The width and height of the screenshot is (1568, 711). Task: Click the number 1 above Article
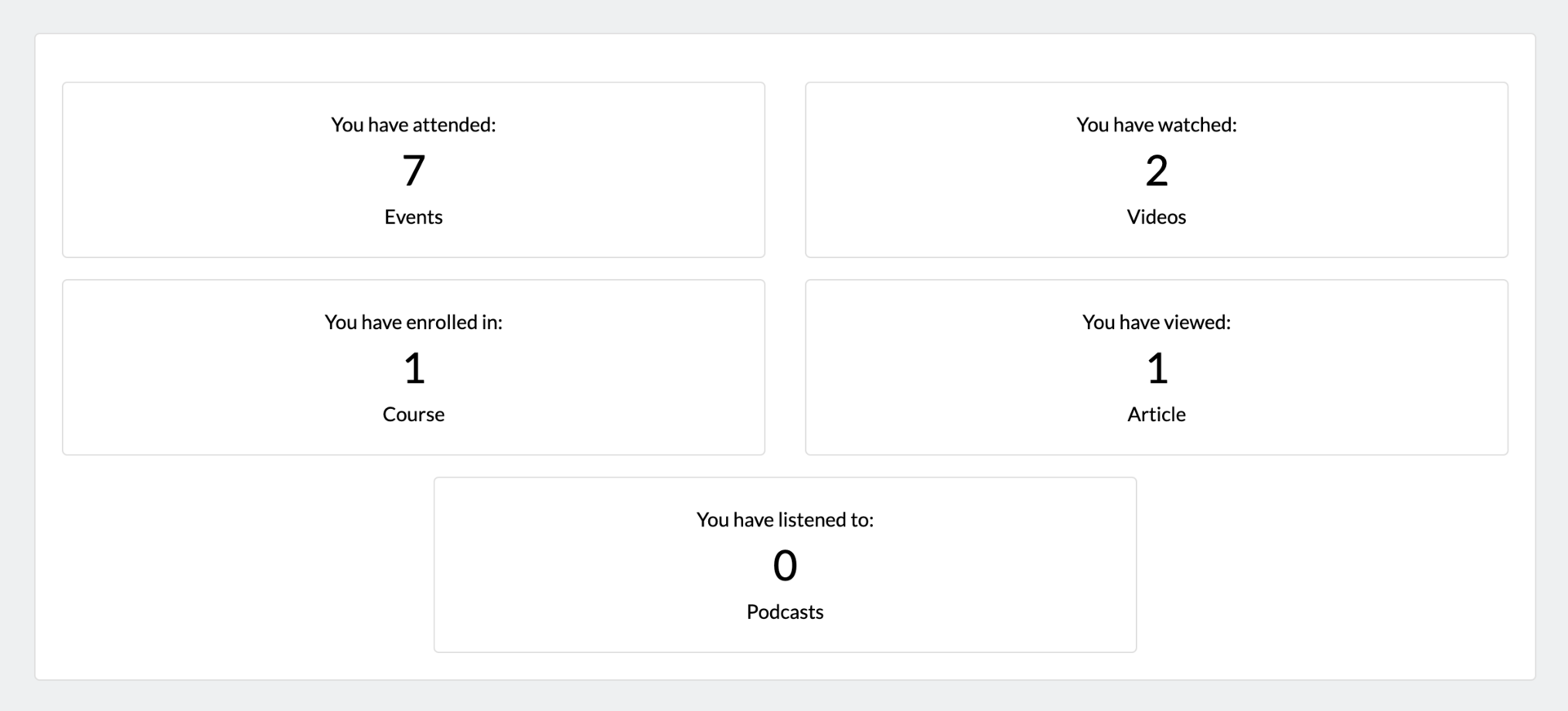point(1157,368)
